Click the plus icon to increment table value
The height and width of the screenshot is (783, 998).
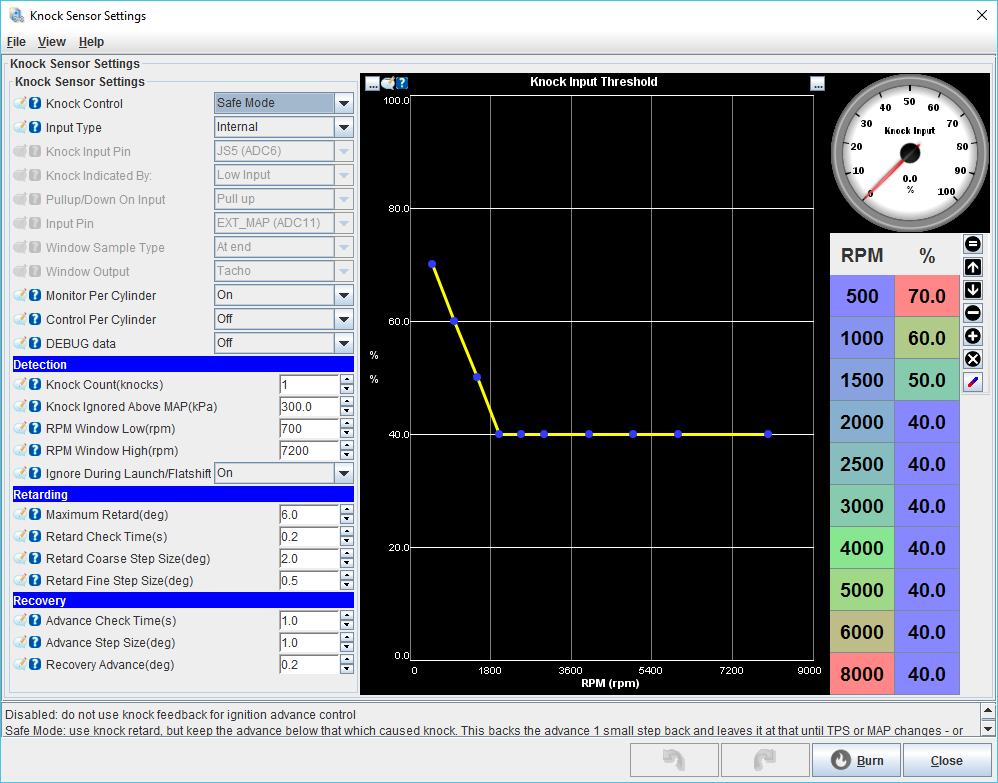pos(973,336)
